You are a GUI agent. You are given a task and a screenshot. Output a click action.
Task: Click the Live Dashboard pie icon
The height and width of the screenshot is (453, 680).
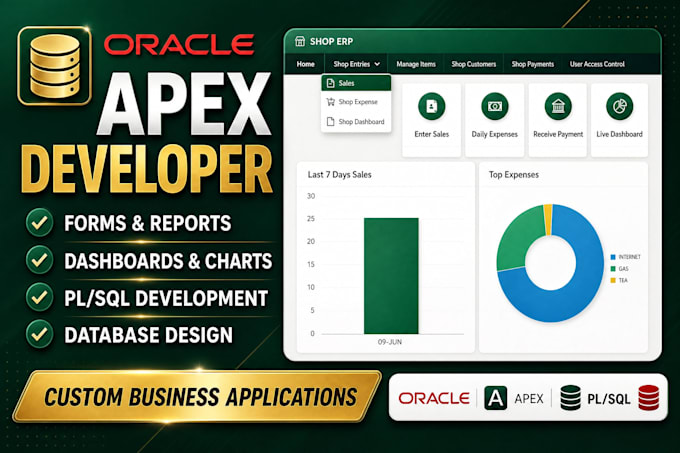[x=620, y=106]
